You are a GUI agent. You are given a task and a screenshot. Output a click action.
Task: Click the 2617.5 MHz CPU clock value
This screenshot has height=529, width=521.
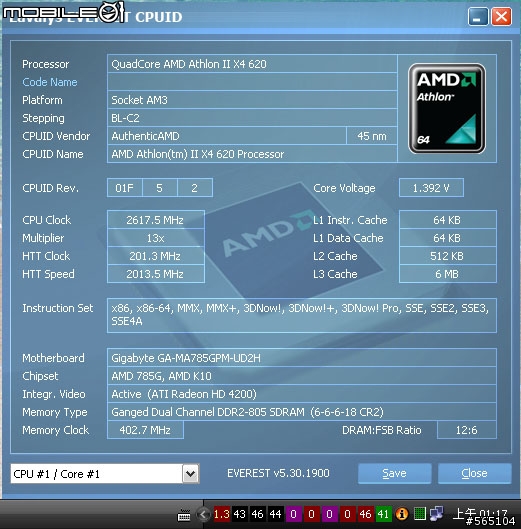(x=156, y=220)
